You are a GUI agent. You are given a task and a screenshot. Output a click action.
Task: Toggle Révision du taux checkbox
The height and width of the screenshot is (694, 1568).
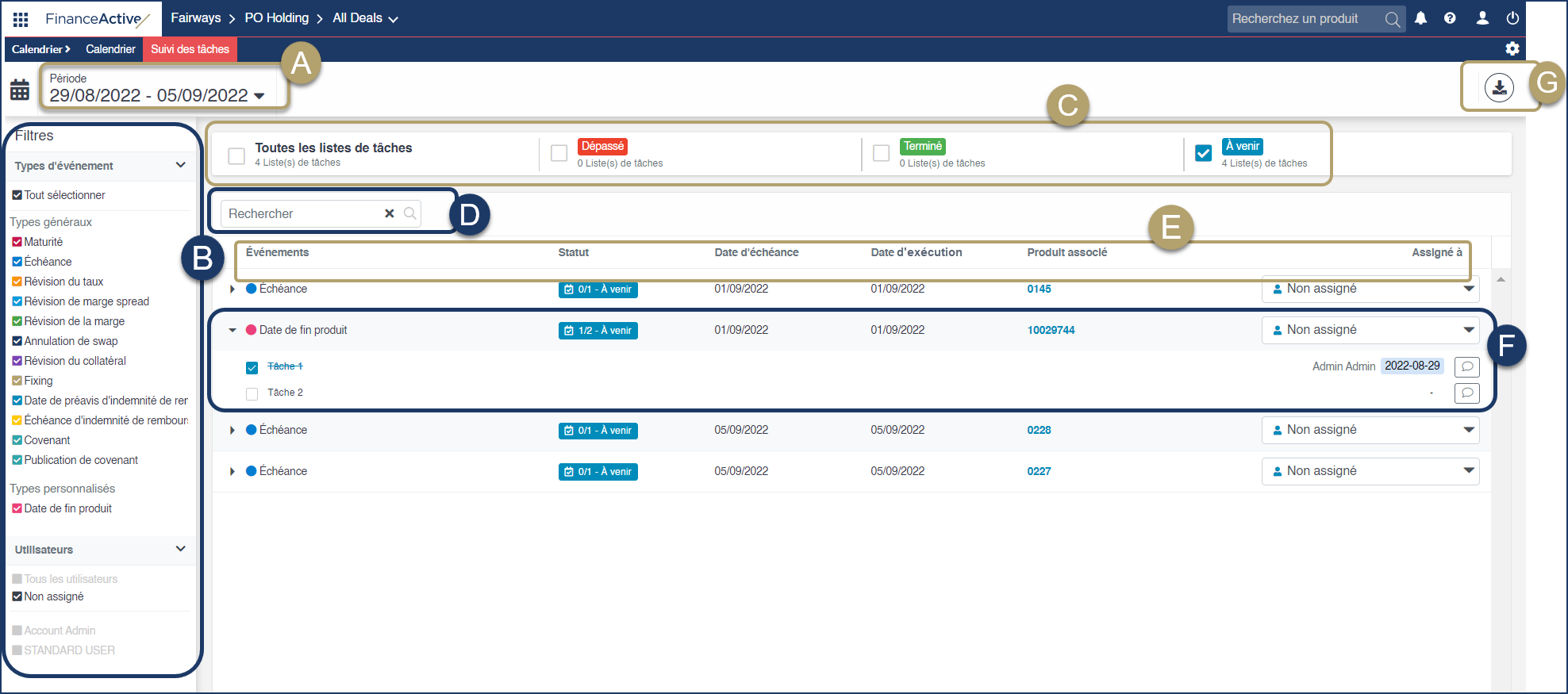pos(17,282)
